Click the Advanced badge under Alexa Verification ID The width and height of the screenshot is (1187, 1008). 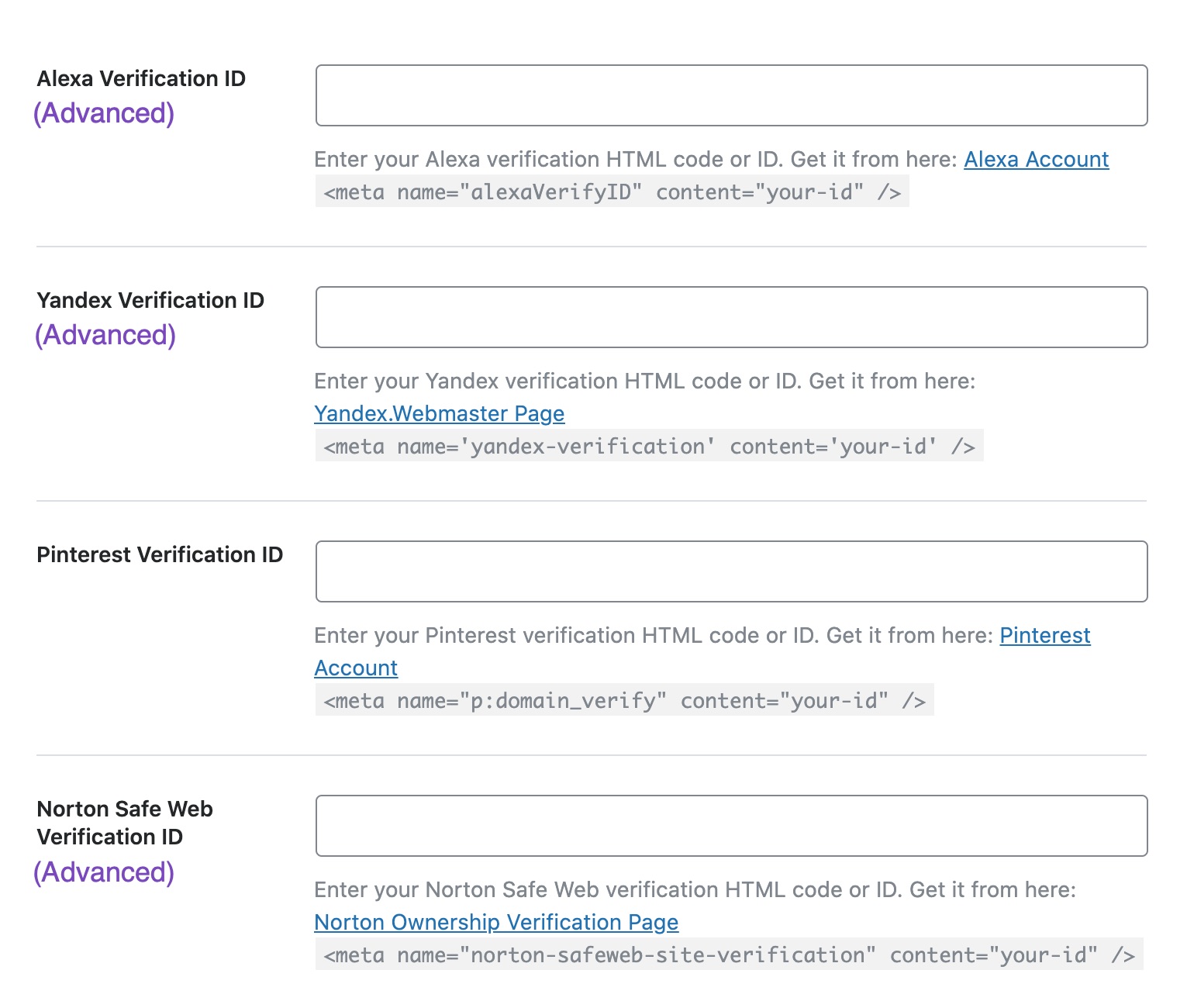(x=104, y=113)
